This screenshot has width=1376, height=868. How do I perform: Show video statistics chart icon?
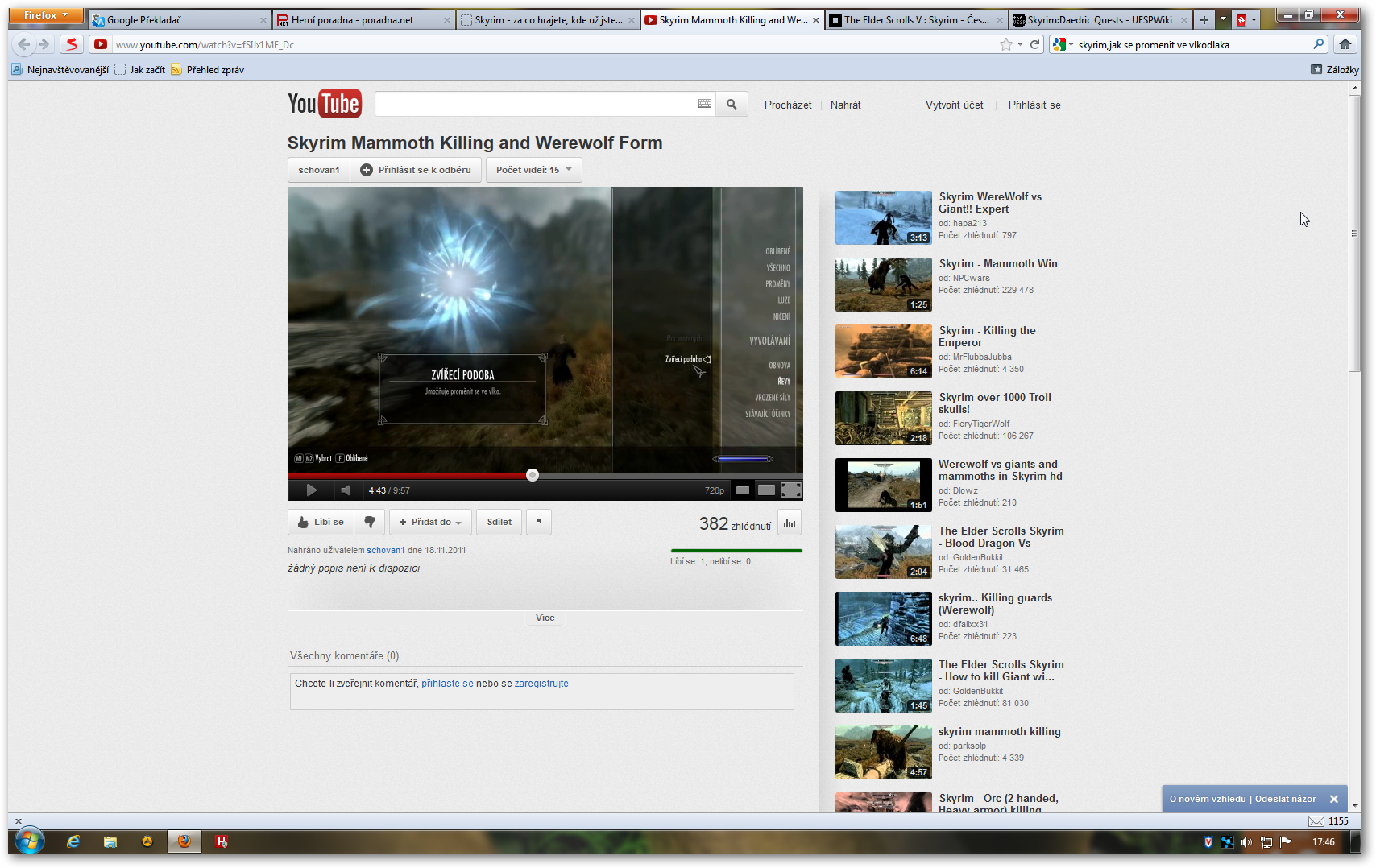click(x=790, y=523)
